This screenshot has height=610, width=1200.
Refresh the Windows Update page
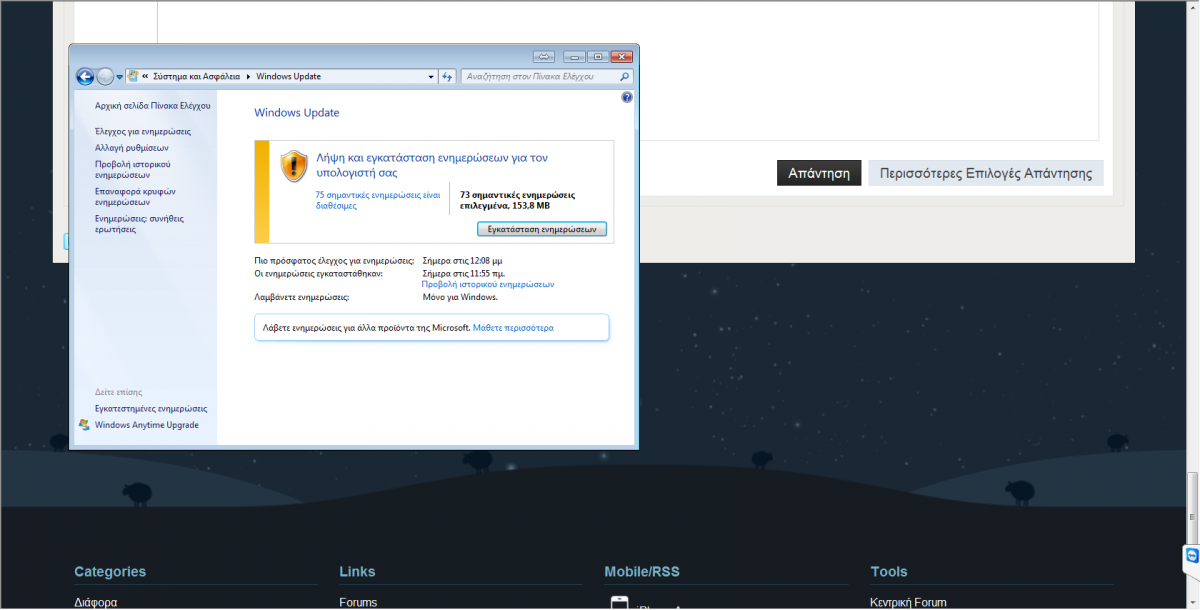point(448,76)
